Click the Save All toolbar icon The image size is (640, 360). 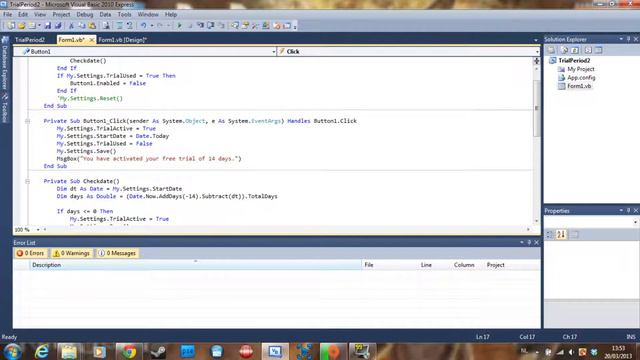click(x=58, y=26)
